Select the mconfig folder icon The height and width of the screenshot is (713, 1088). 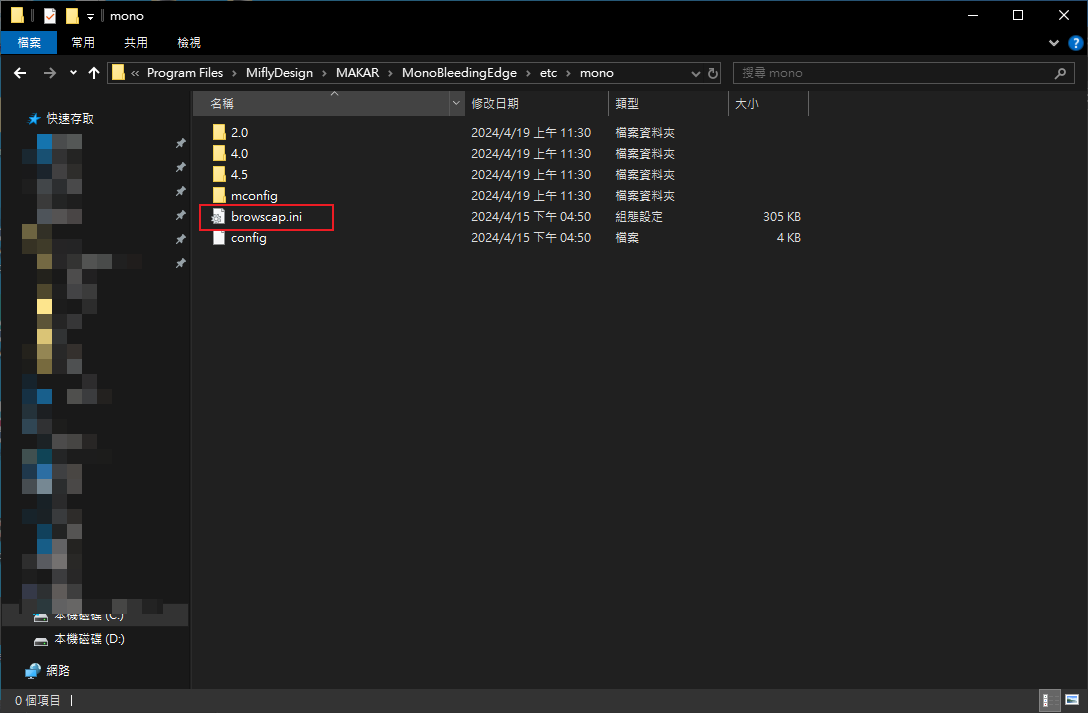[x=219, y=196]
